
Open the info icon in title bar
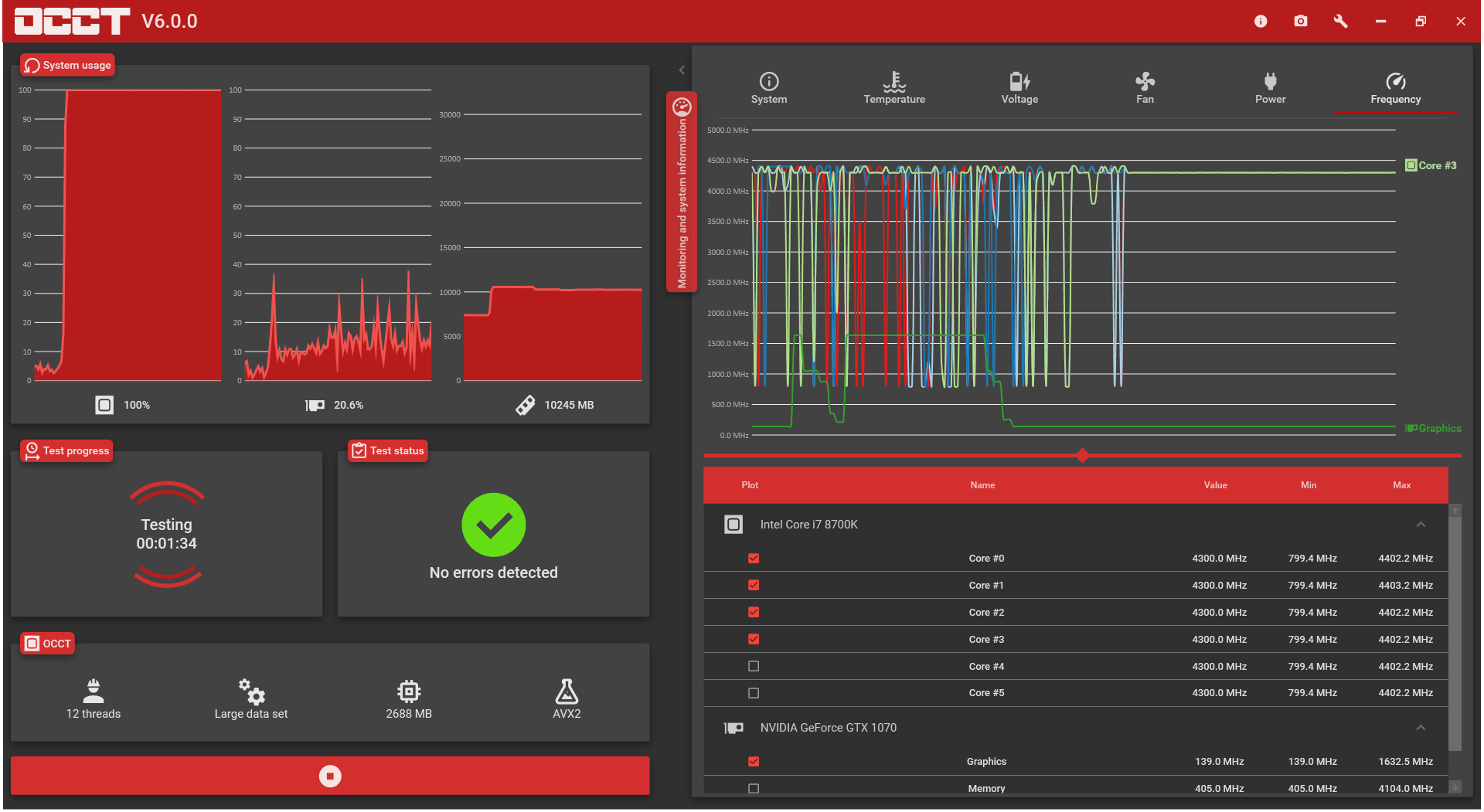[x=1261, y=22]
